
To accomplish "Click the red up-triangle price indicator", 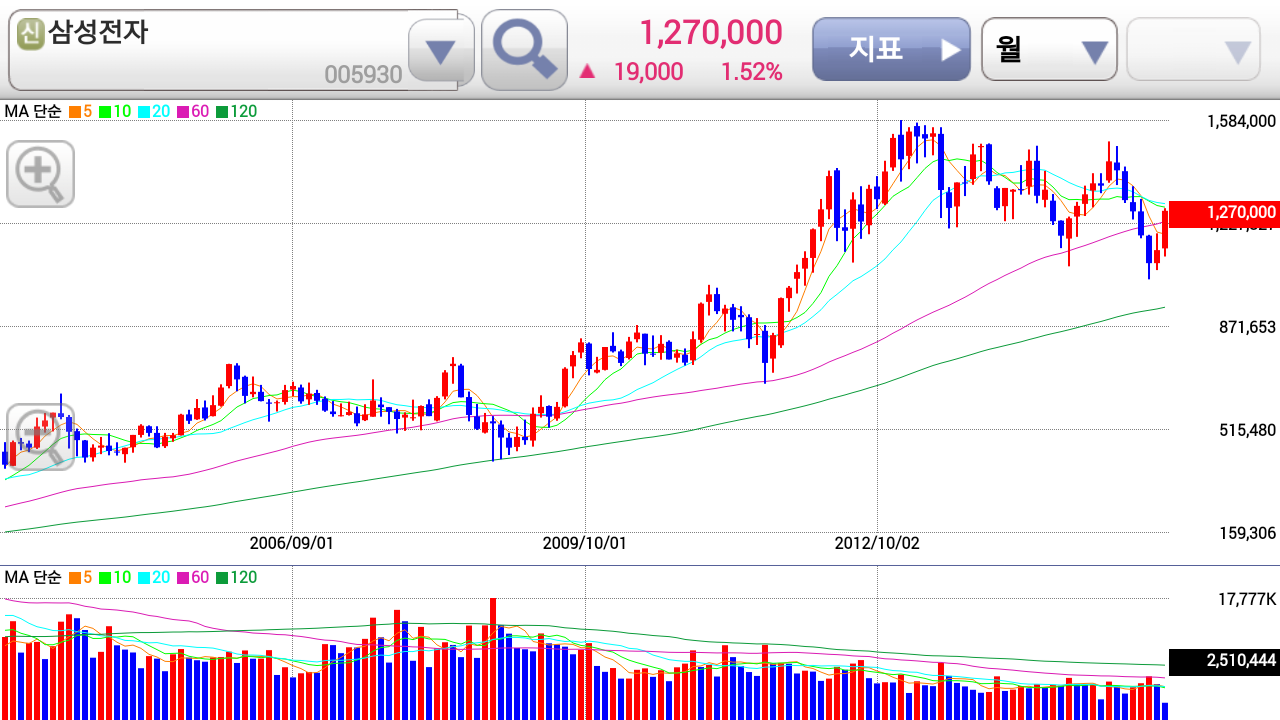I will coord(588,72).
